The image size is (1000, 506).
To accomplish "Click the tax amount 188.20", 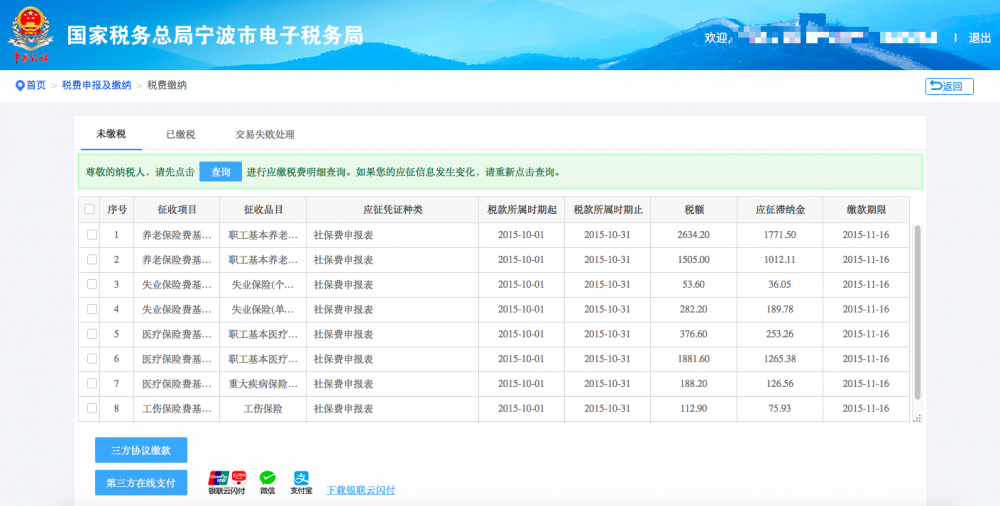I will pos(694,383).
